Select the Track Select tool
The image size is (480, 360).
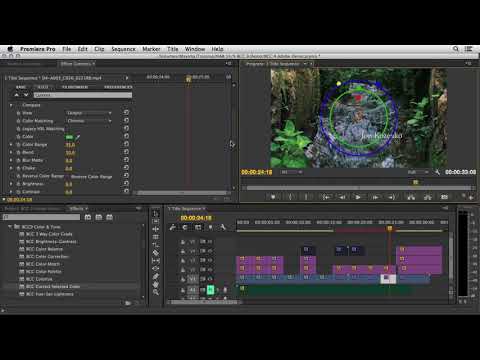(156, 221)
